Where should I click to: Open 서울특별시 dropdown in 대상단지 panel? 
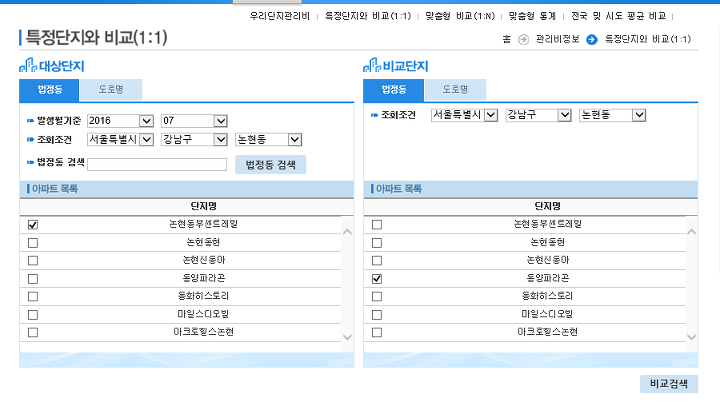point(120,139)
